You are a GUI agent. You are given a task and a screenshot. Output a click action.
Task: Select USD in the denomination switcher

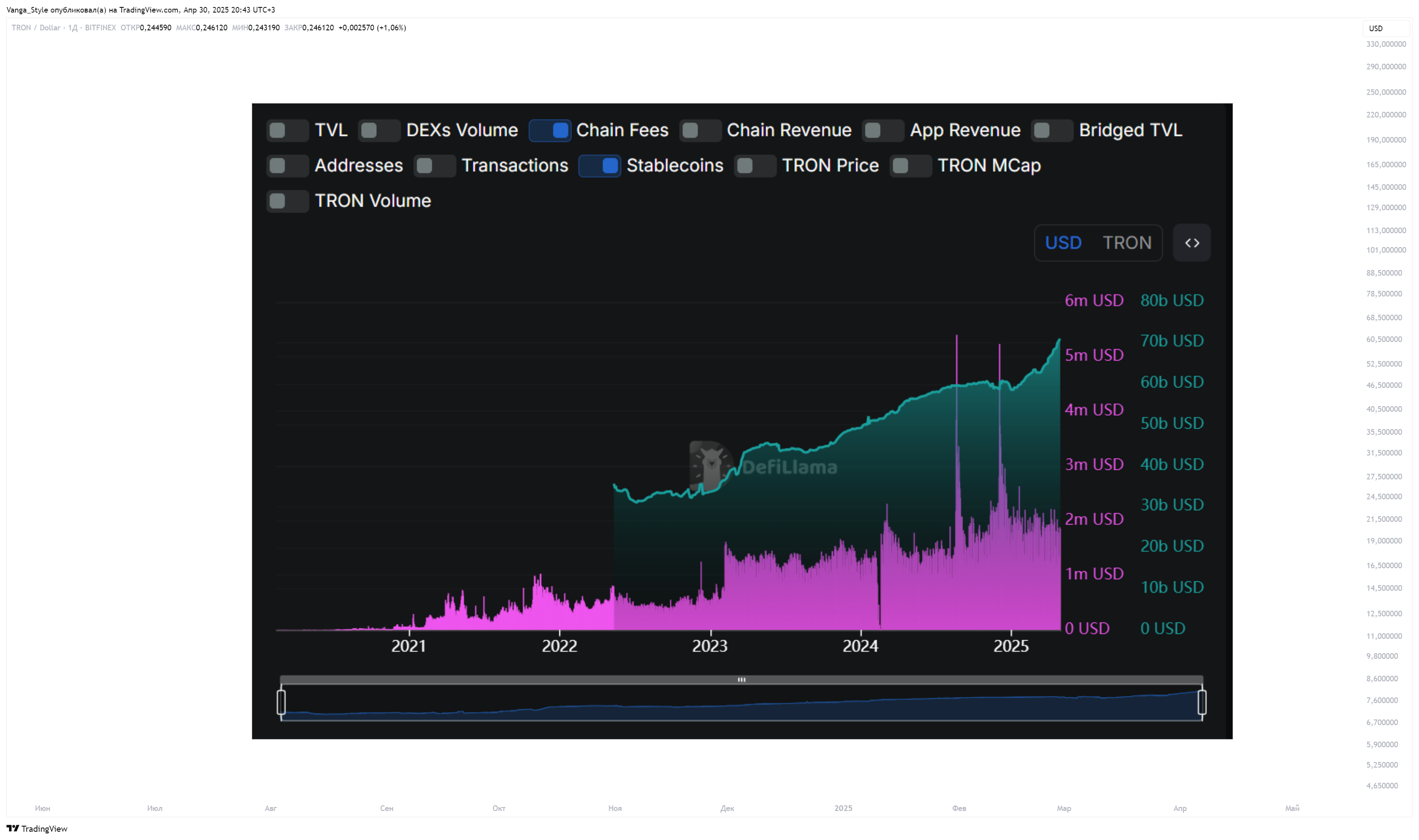tap(1063, 243)
